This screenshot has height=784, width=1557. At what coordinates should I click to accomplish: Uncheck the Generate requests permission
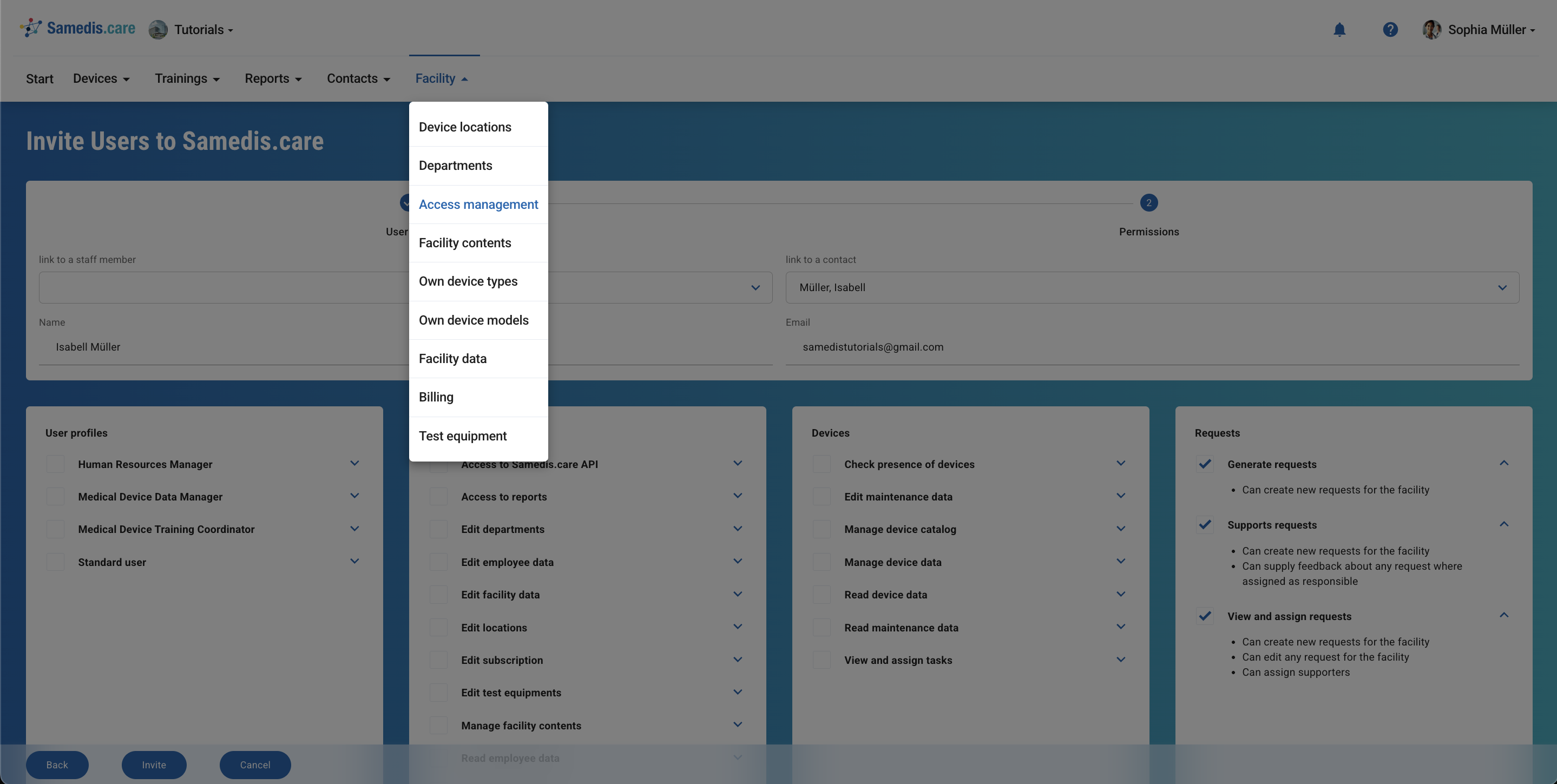click(1205, 464)
